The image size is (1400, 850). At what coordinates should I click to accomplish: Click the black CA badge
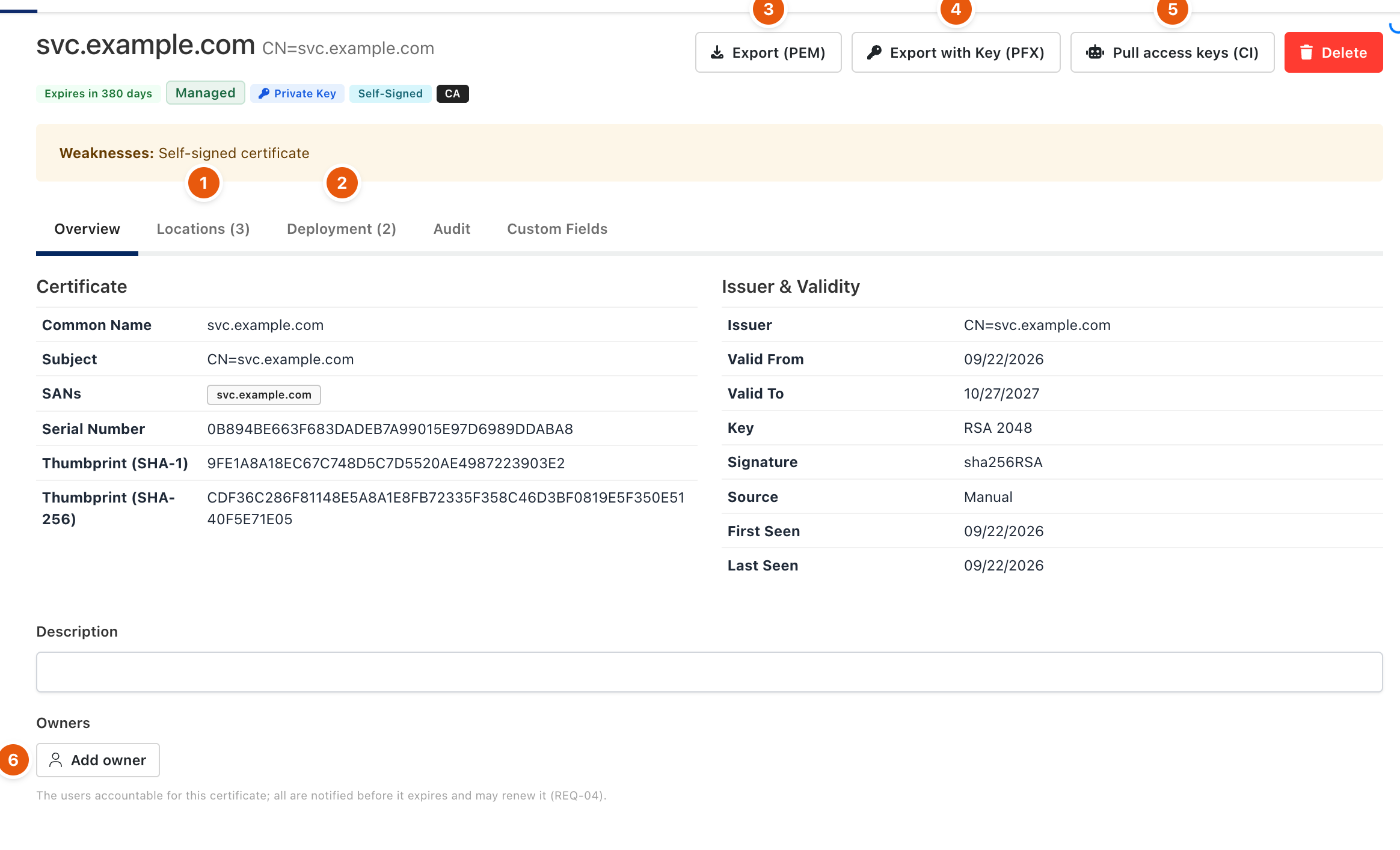[x=452, y=94]
